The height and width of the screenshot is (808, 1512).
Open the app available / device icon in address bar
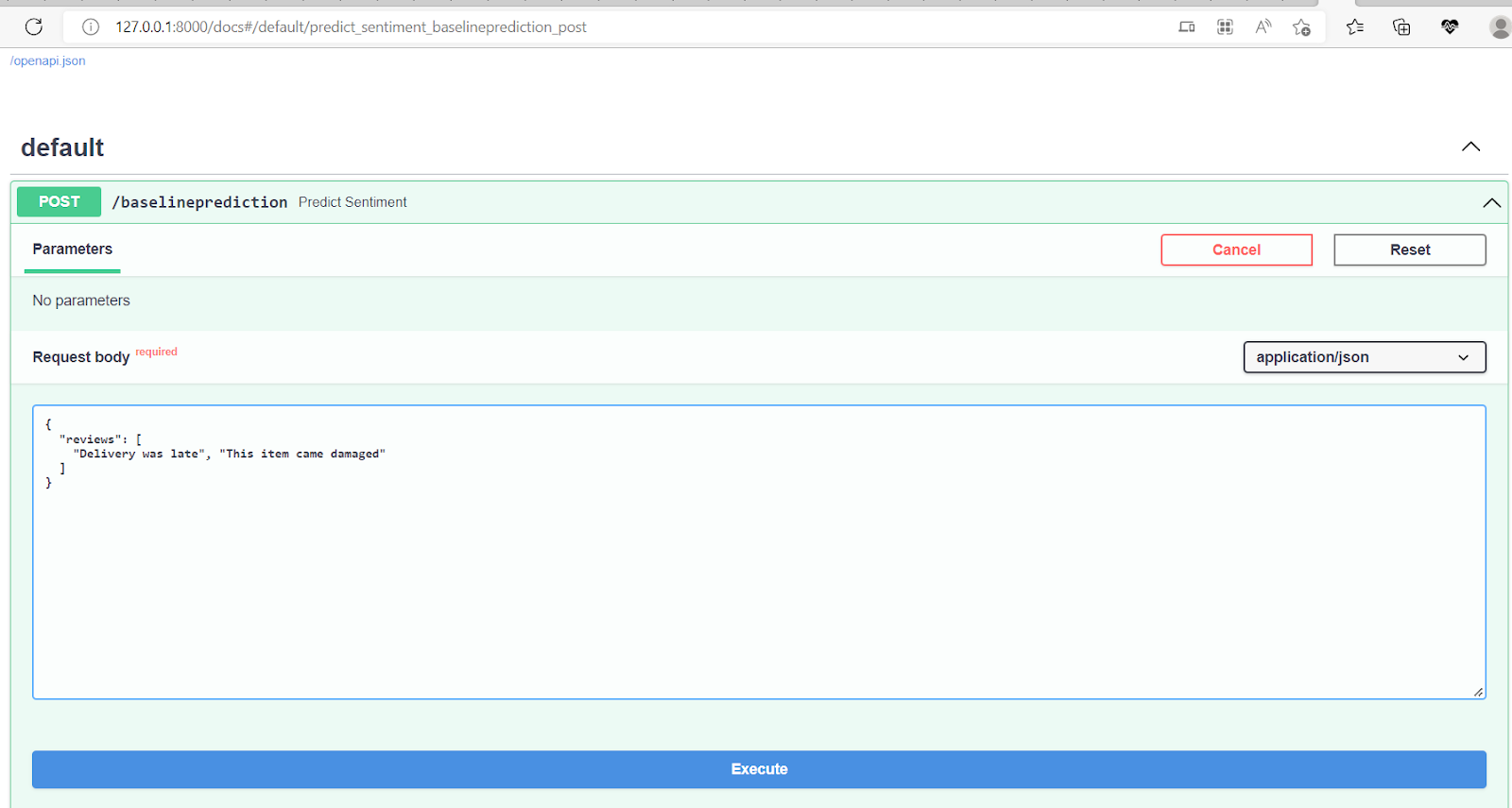click(x=1187, y=27)
